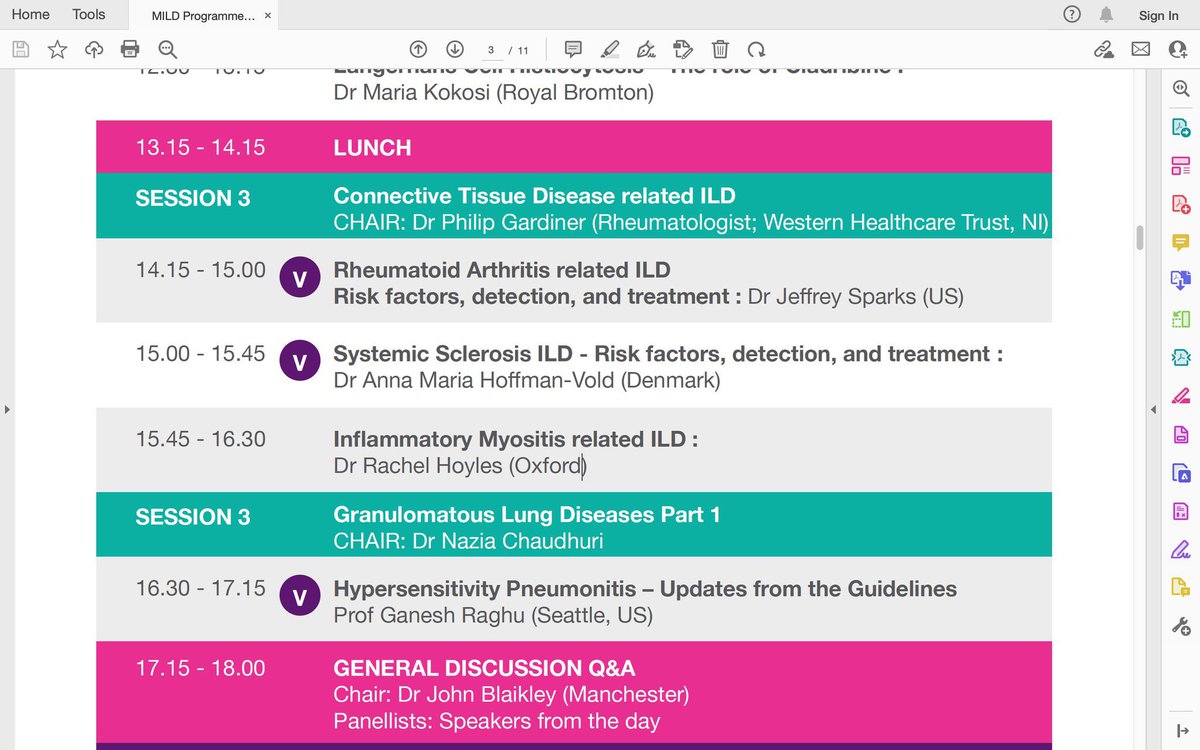
Task: Open Compress PDF tool in sidebar
Action: point(1181,357)
